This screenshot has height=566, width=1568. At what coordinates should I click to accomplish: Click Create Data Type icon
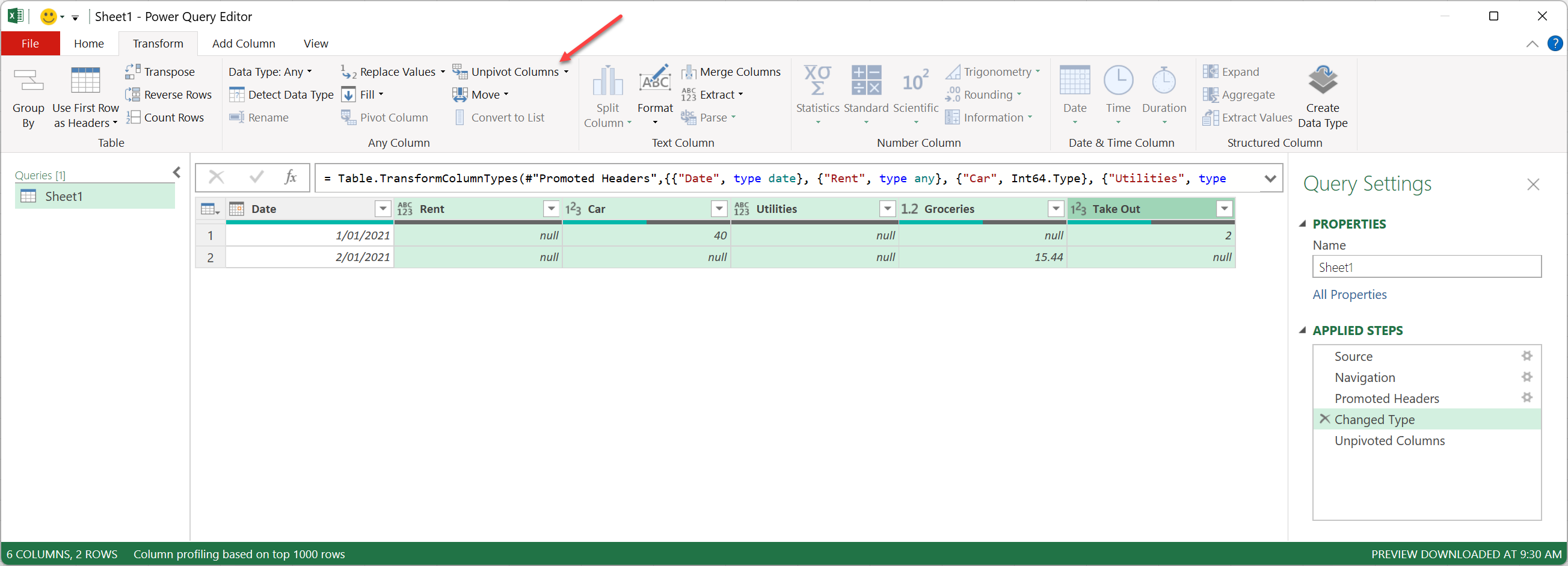tap(1322, 81)
